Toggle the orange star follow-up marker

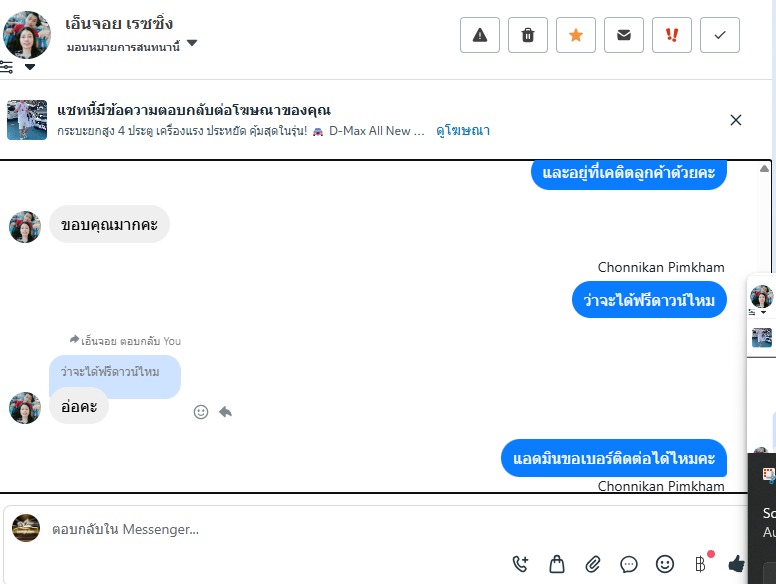576,35
